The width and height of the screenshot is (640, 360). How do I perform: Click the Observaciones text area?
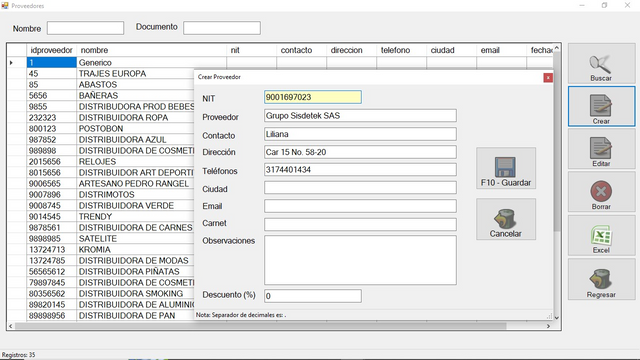(360, 260)
